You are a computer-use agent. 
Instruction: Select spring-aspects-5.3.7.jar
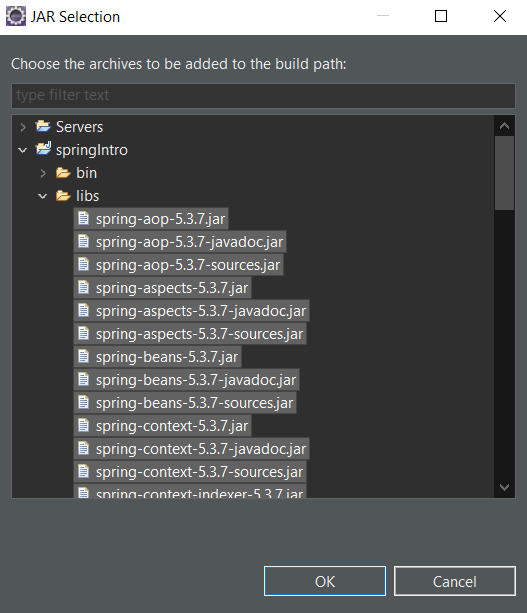tap(163, 288)
